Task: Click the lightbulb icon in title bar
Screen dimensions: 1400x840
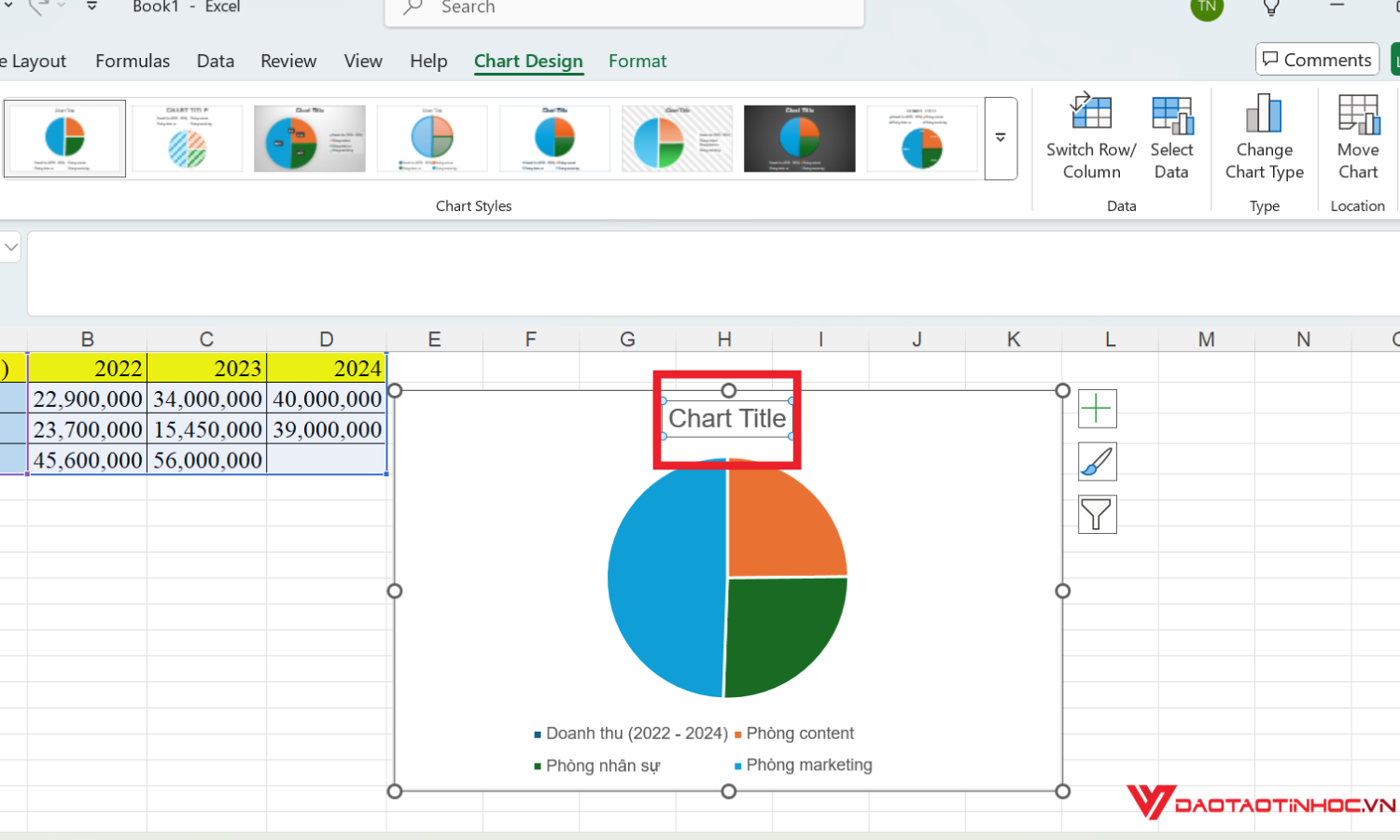Action: point(1271,7)
